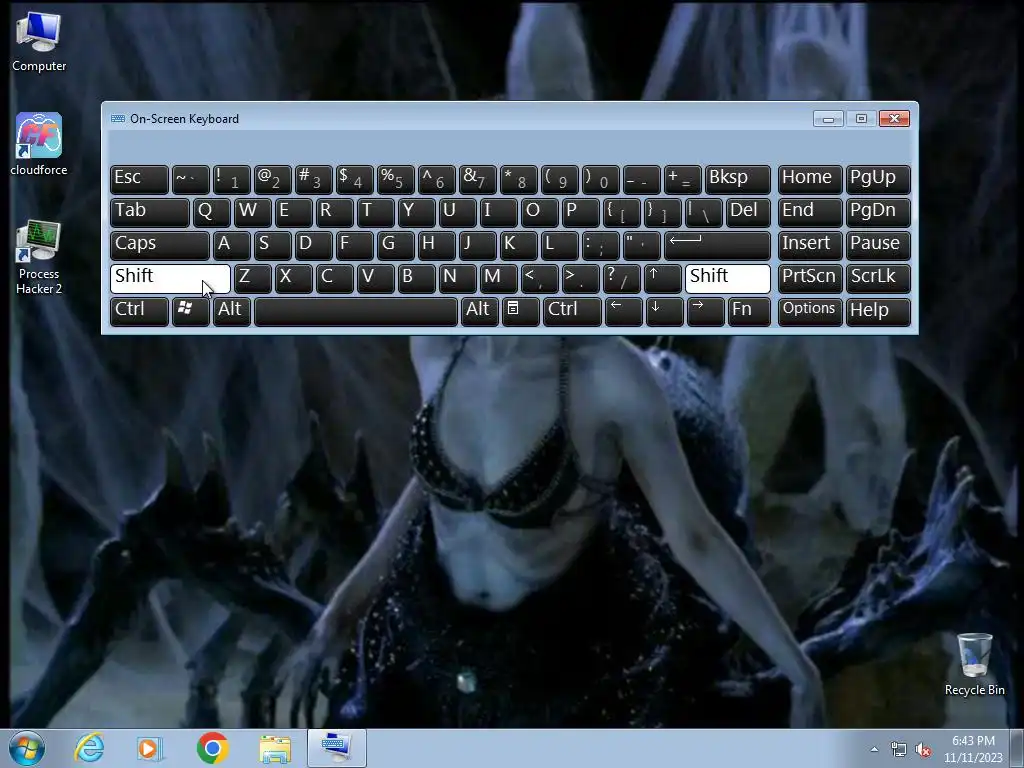The height and width of the screenshot is (768, 1024).
Task: Click the On-Screen Keyboard taskbar button
Action: (x=337, y=748)
